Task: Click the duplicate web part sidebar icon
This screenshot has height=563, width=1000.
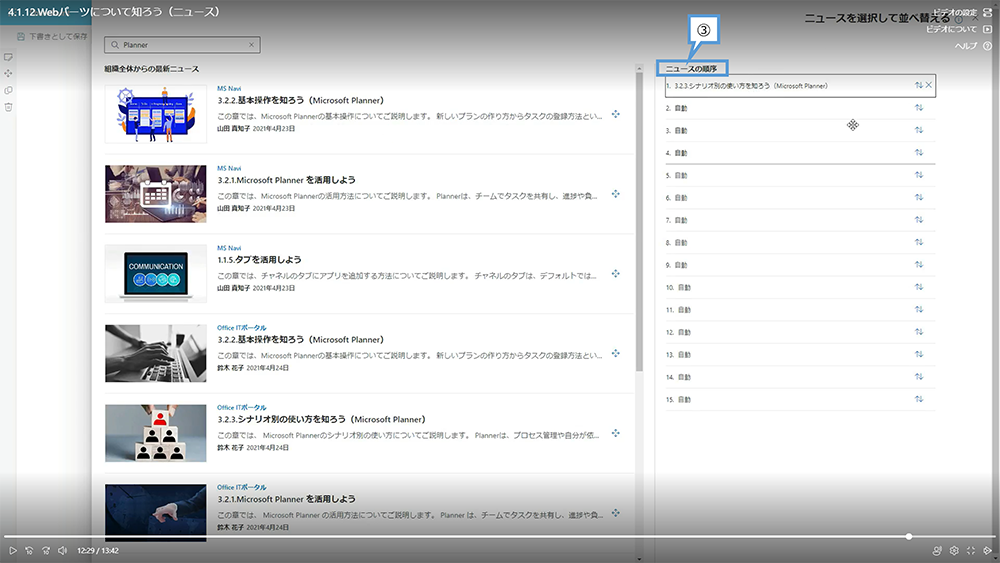Action: pyautogui.click(x=8, y=90)
